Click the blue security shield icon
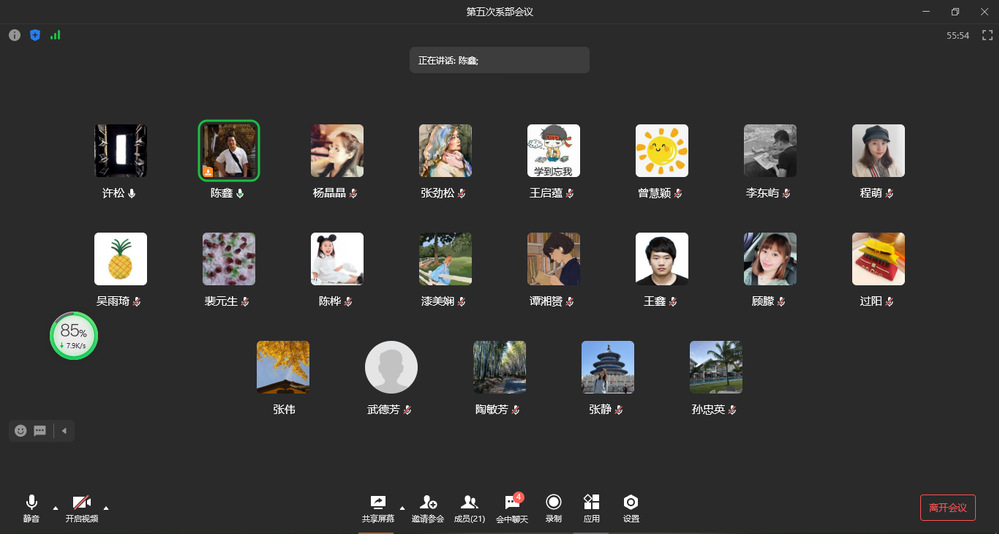 (x=35, y=35)
